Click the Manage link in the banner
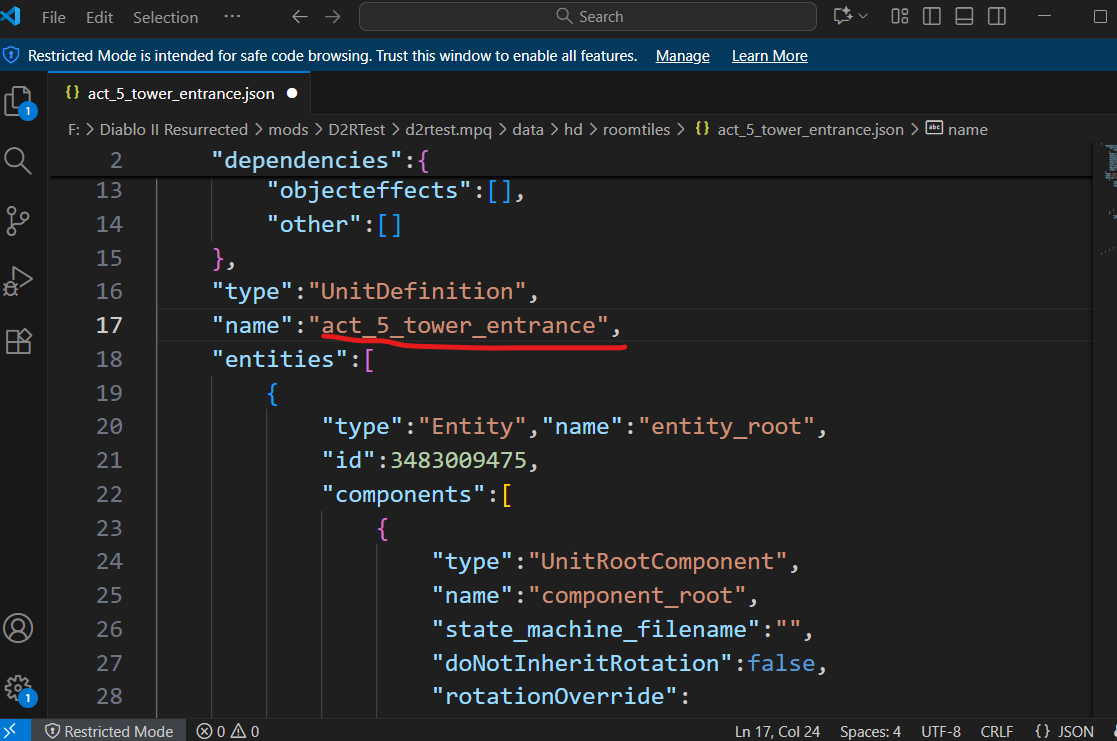 [682, 56]
